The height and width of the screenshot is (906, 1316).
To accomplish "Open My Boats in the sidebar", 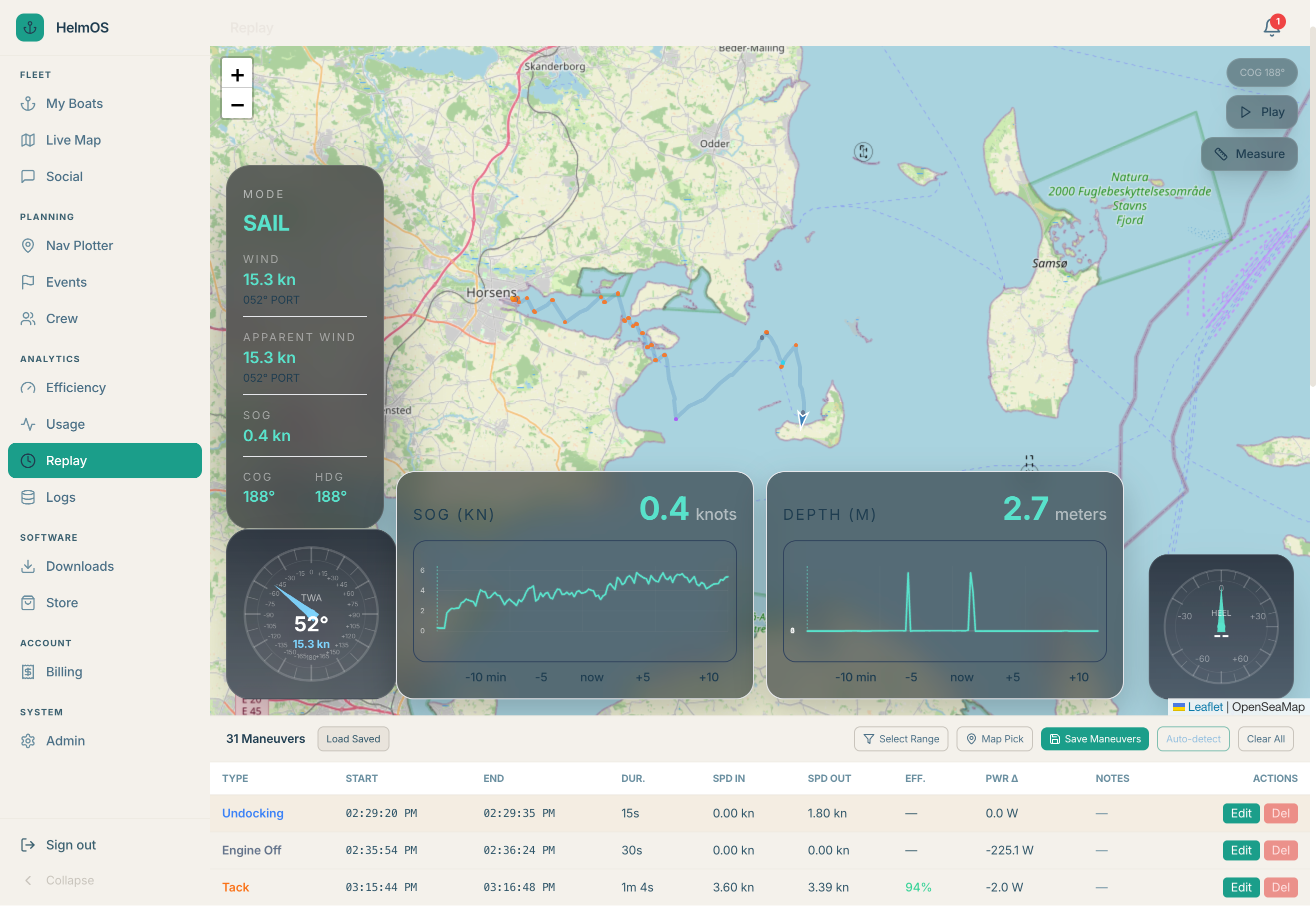I will click(105, 104).
